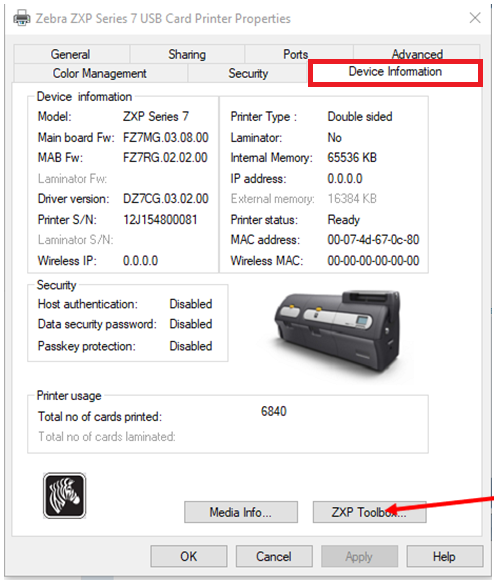This screenshot has width=494, height=580.
Task: Switch to the Sharing tab
Action: (187, 54)
